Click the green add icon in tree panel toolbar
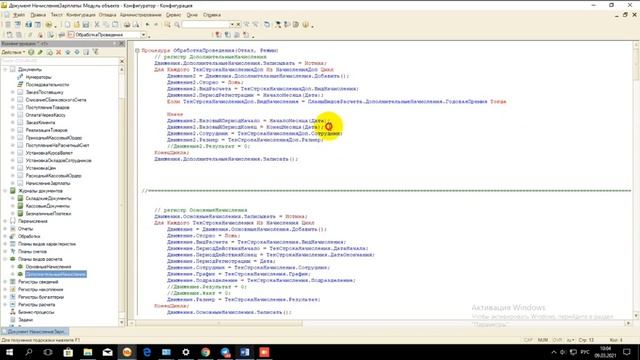The image size is (640, 360). click(31, 52)
